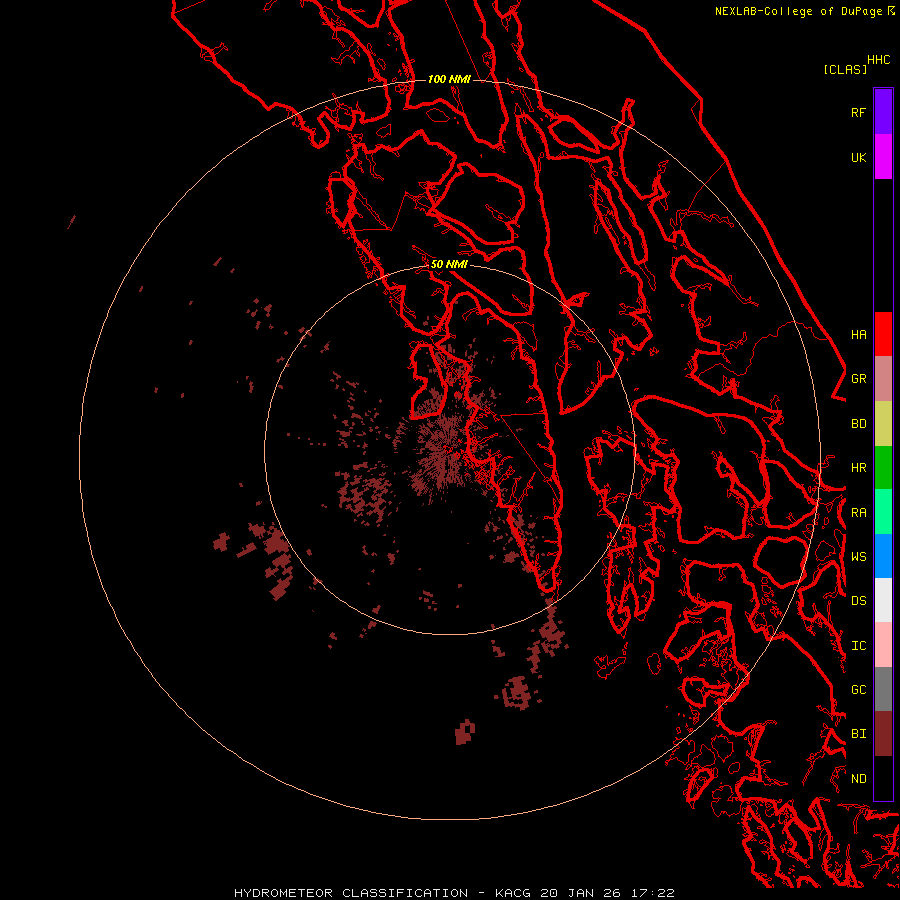Select the GR dusty pink color swatch
The height and width of the screenshot is (900, 900).
point(883,379)
